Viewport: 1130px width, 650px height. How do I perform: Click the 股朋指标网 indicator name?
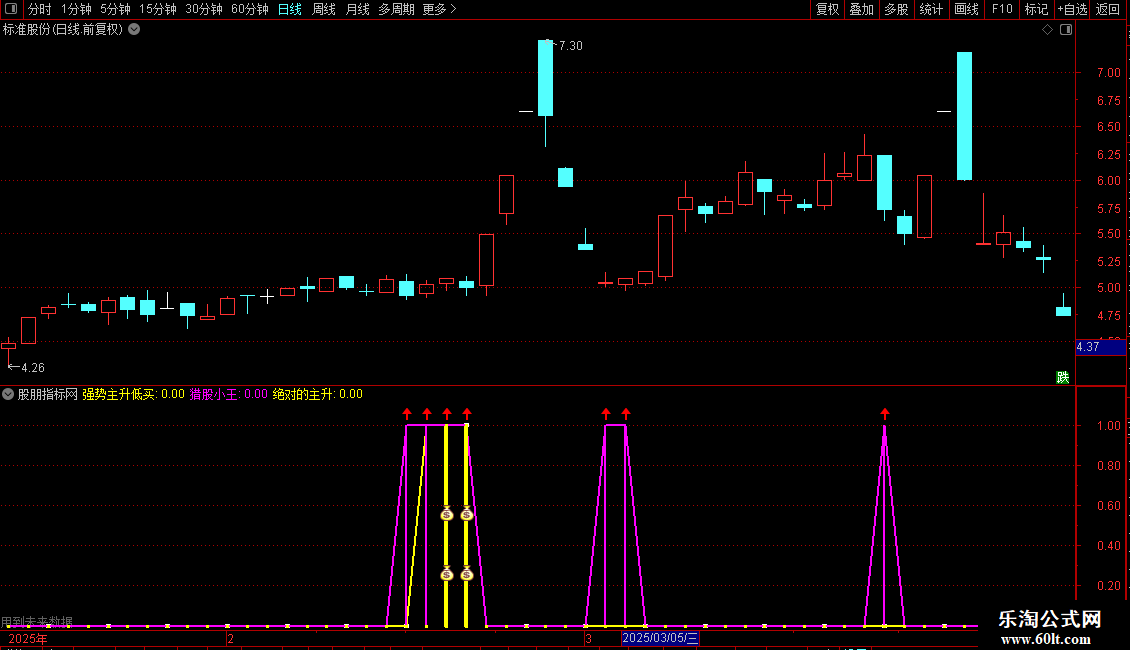pyautogui.click(x=48, y=394)
